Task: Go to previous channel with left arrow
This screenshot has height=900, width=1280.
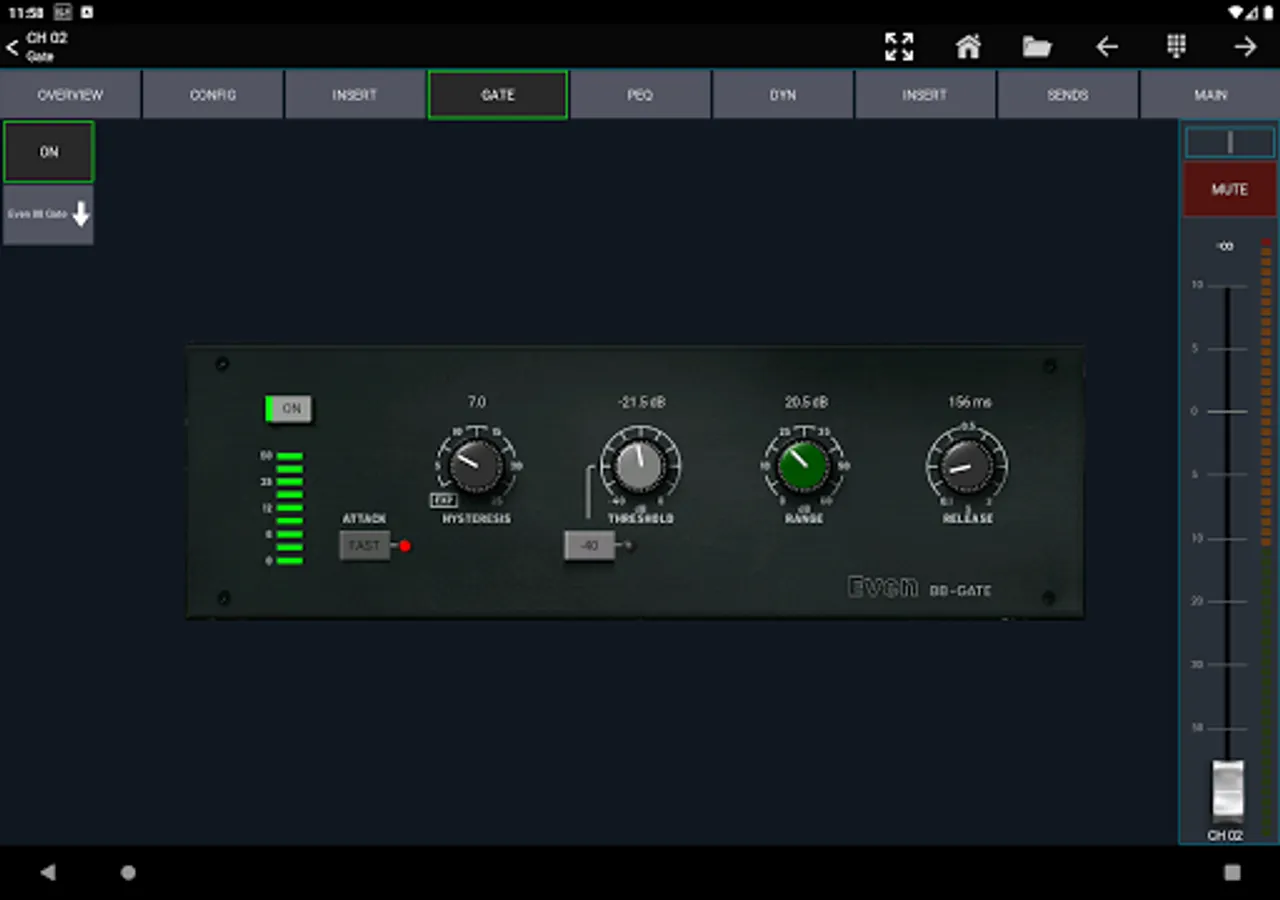Action: coord(1106,47)
